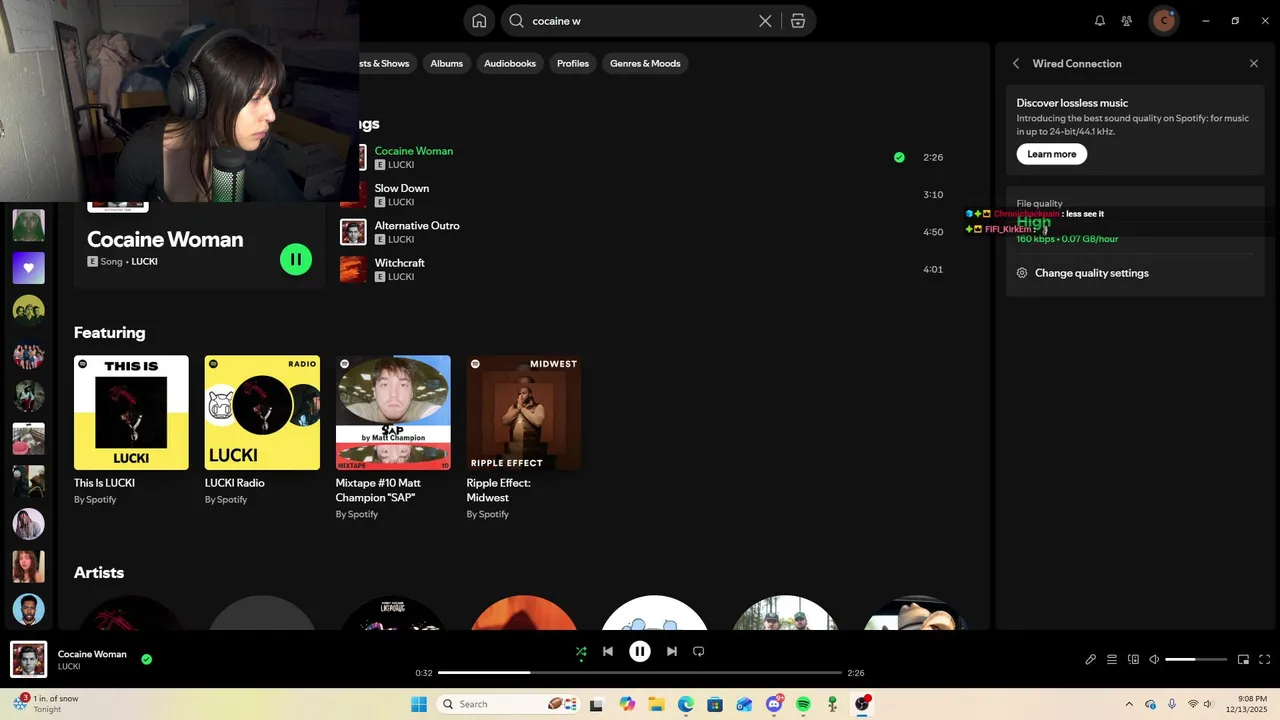
Task: Select the Profiles filter tab
Action: [x=573, y=63]
